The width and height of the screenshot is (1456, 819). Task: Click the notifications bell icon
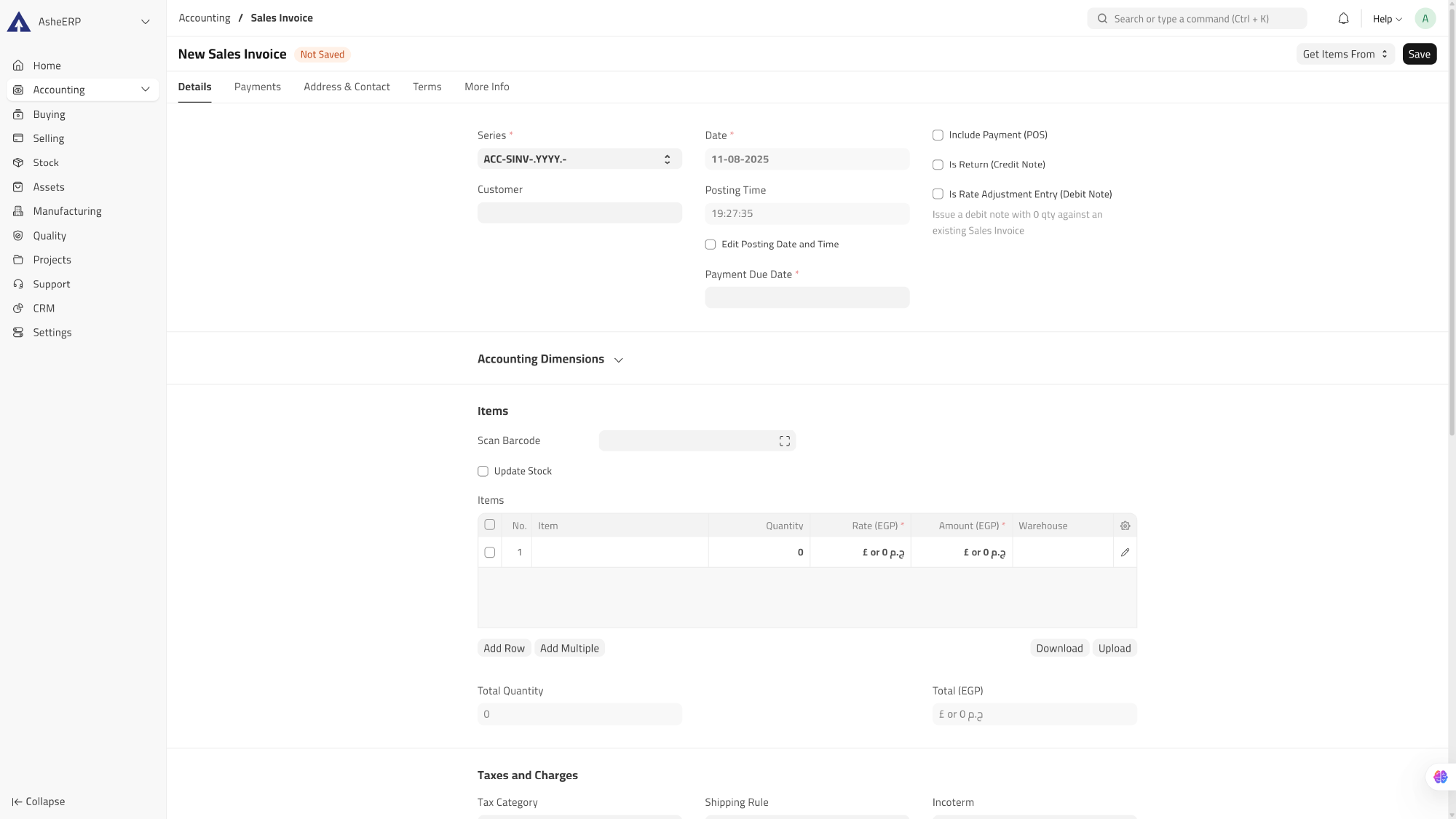(x=1343, y=19)
